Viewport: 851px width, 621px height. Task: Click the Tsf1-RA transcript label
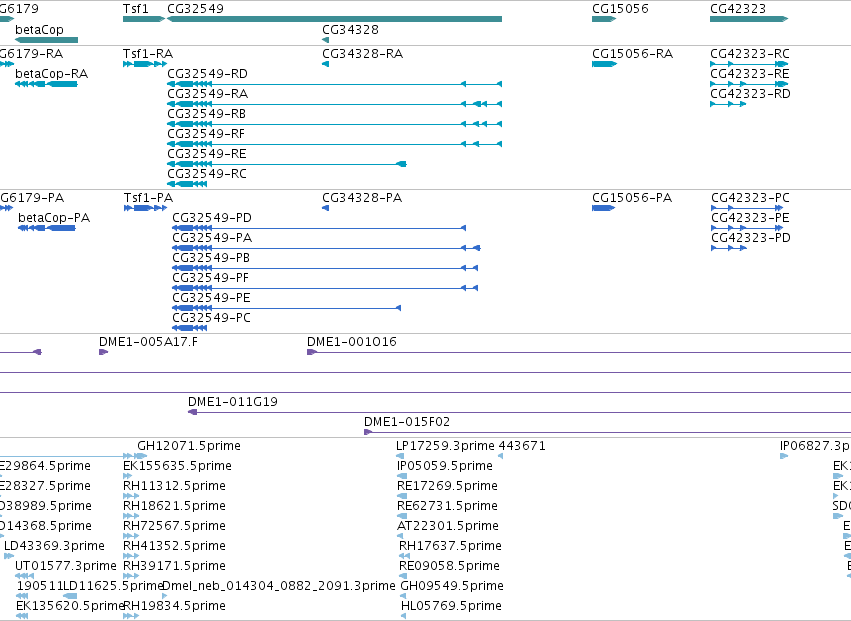tap(148, 54)
